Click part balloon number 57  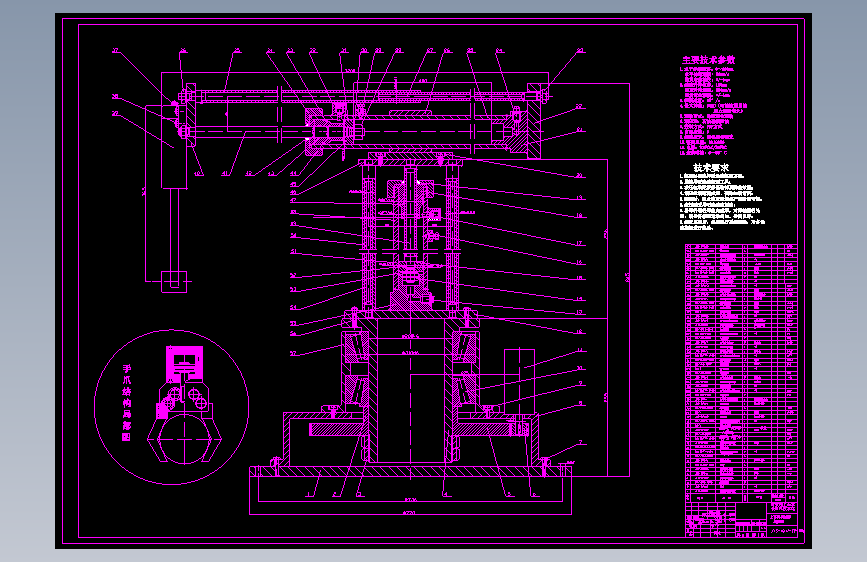click(293, 353)
